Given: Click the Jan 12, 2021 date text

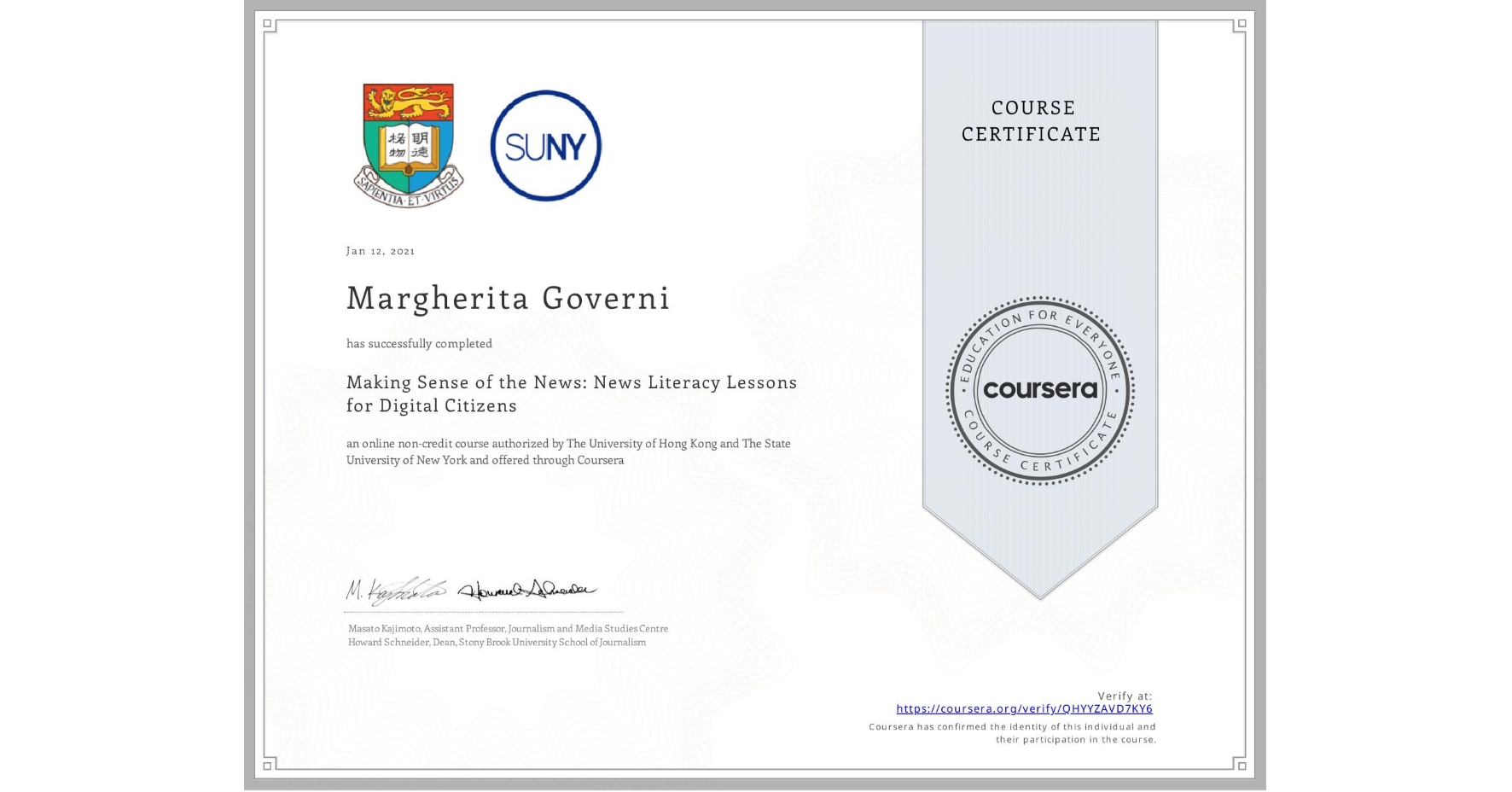Looking at the screenshot, I should tap(381, 250).
